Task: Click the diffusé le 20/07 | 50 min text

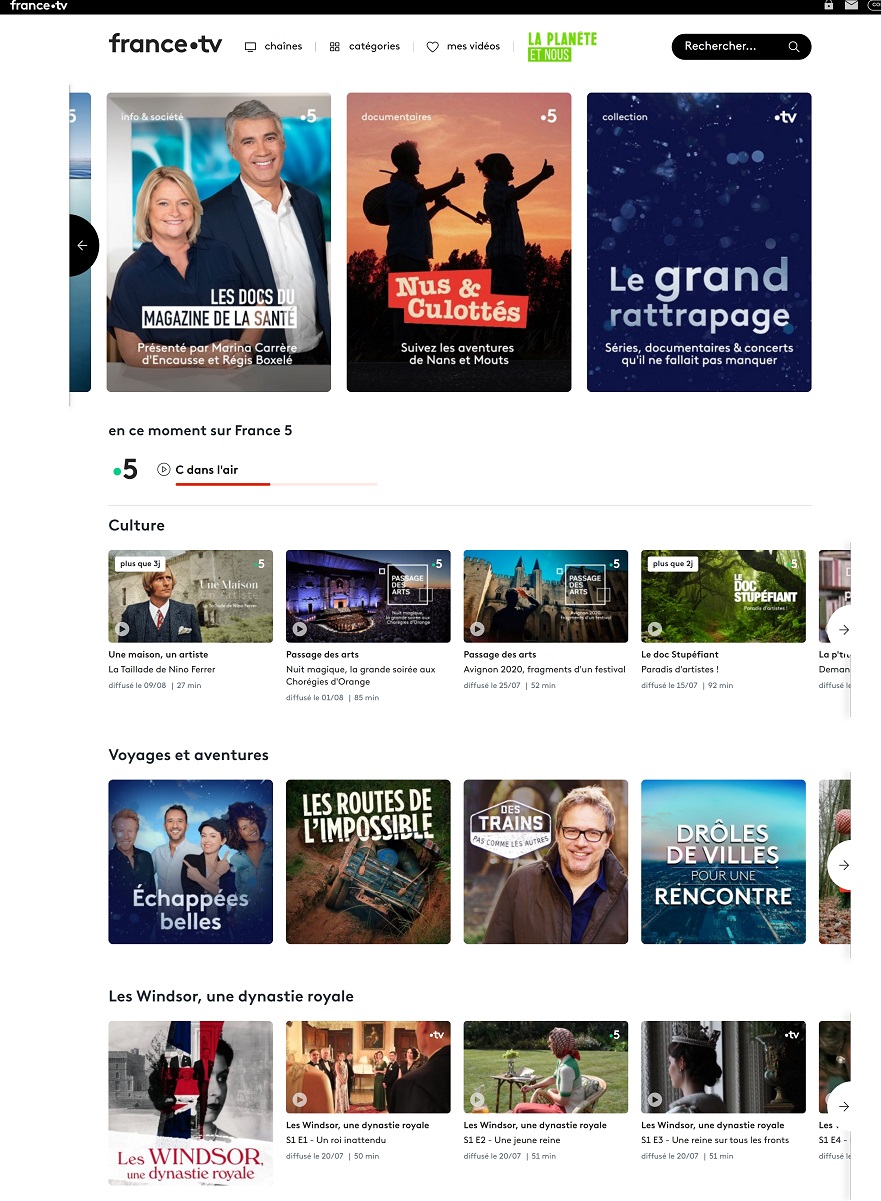Action: coord(333,1156)
